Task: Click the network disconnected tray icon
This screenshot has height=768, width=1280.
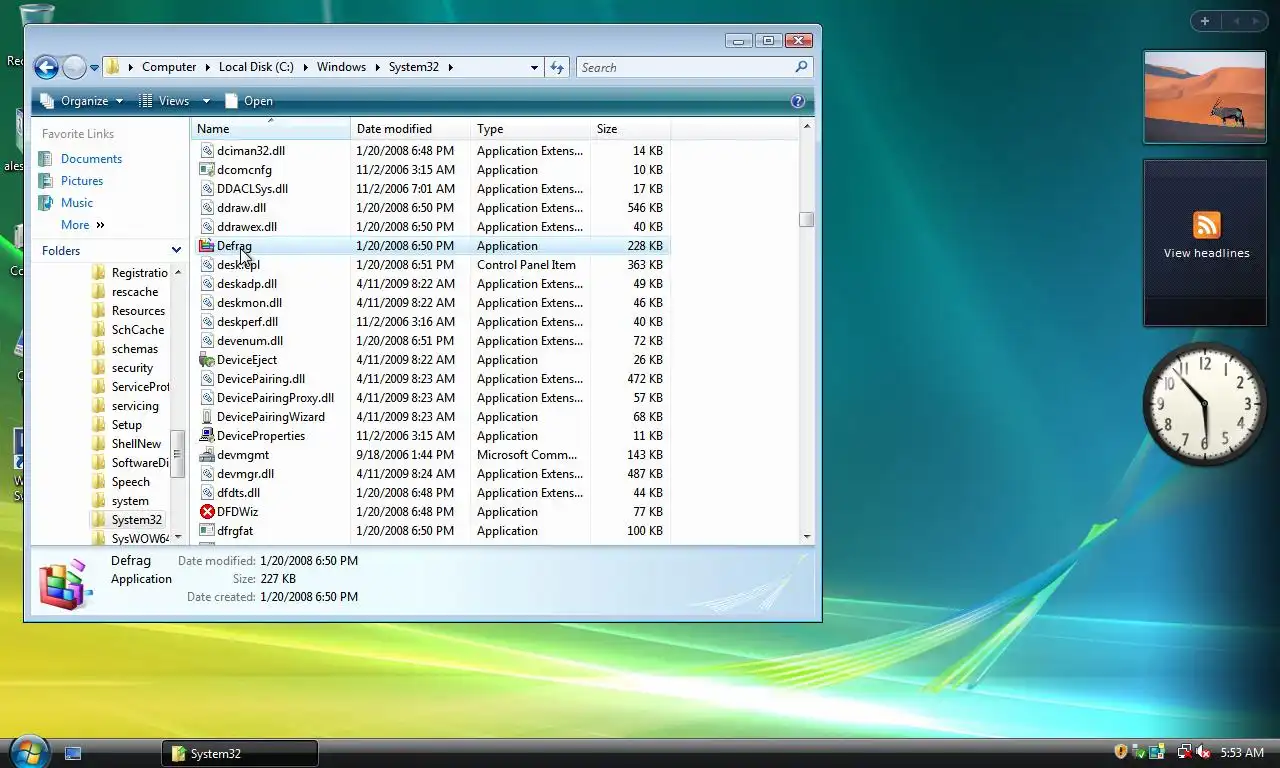Action: click(1185, 752)
